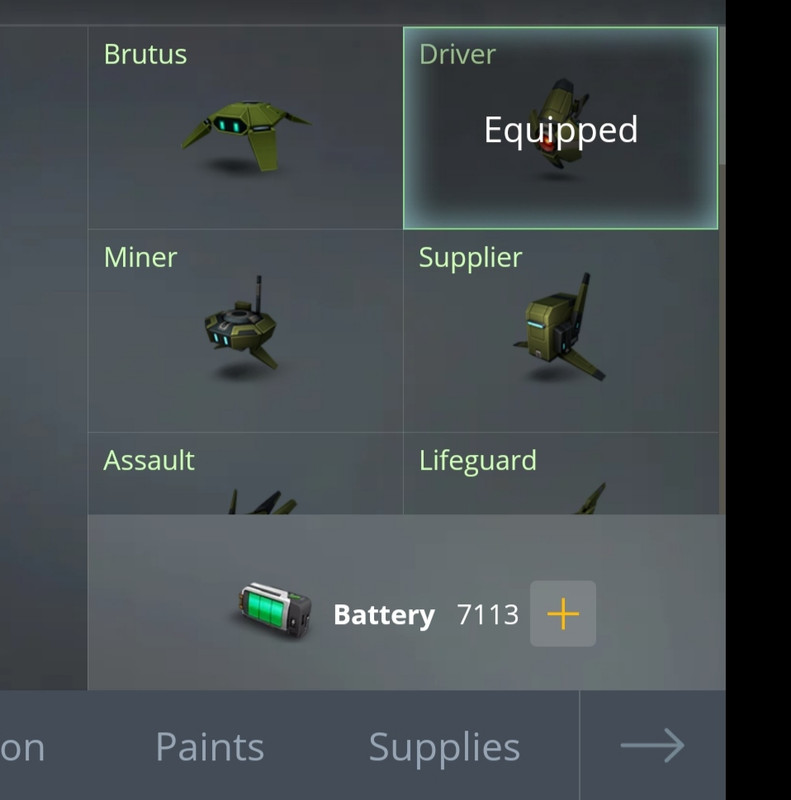
Task: Click the Brutus name label
Action: pyautogui.click(x=145, y=54)
